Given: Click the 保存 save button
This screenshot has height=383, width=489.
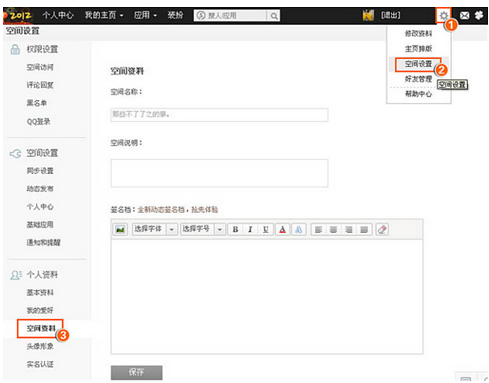Looking at the screenshot, I should [x=137, y=372].
